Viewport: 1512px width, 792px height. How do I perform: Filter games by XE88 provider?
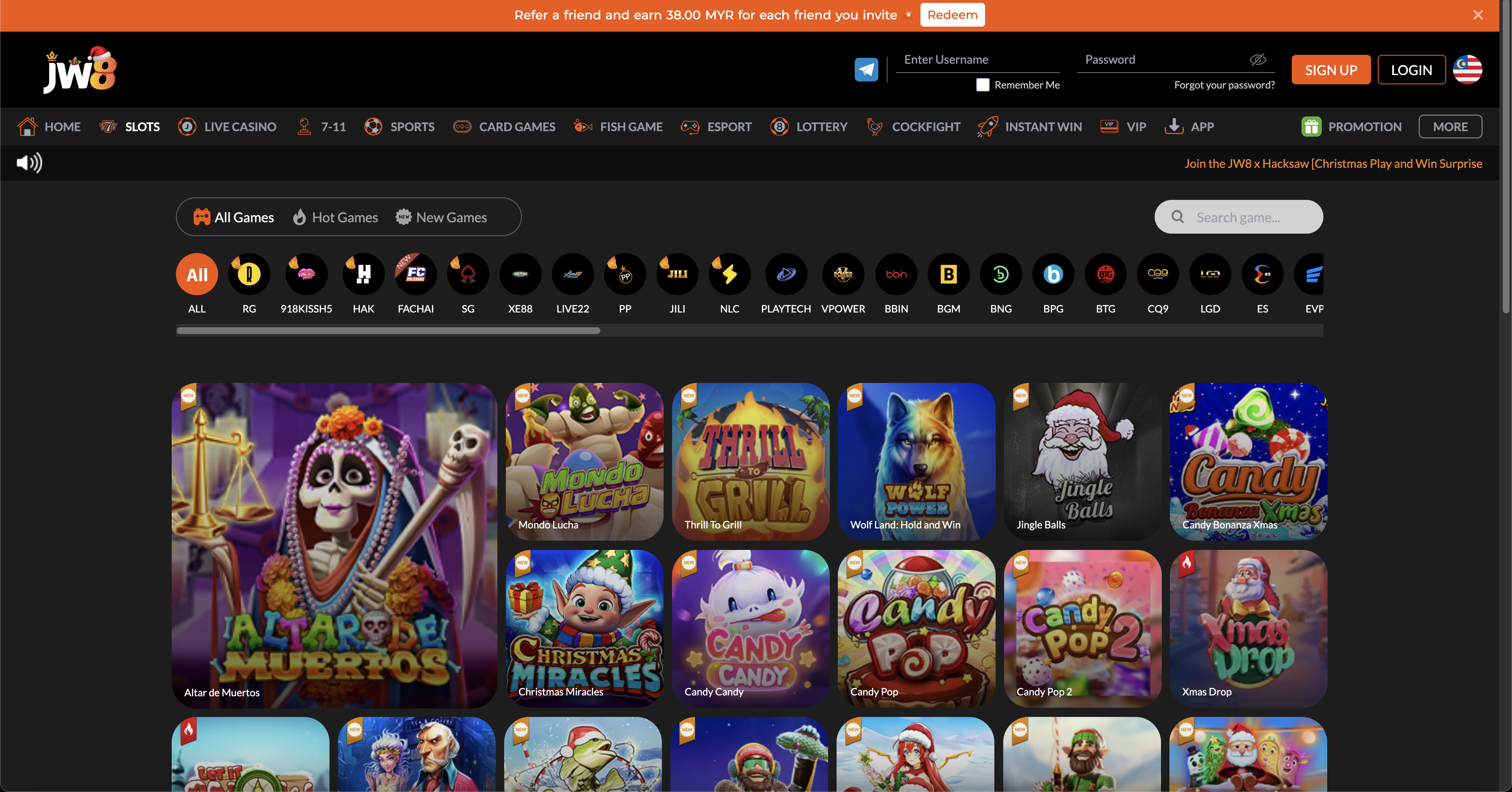coord(520,284)
